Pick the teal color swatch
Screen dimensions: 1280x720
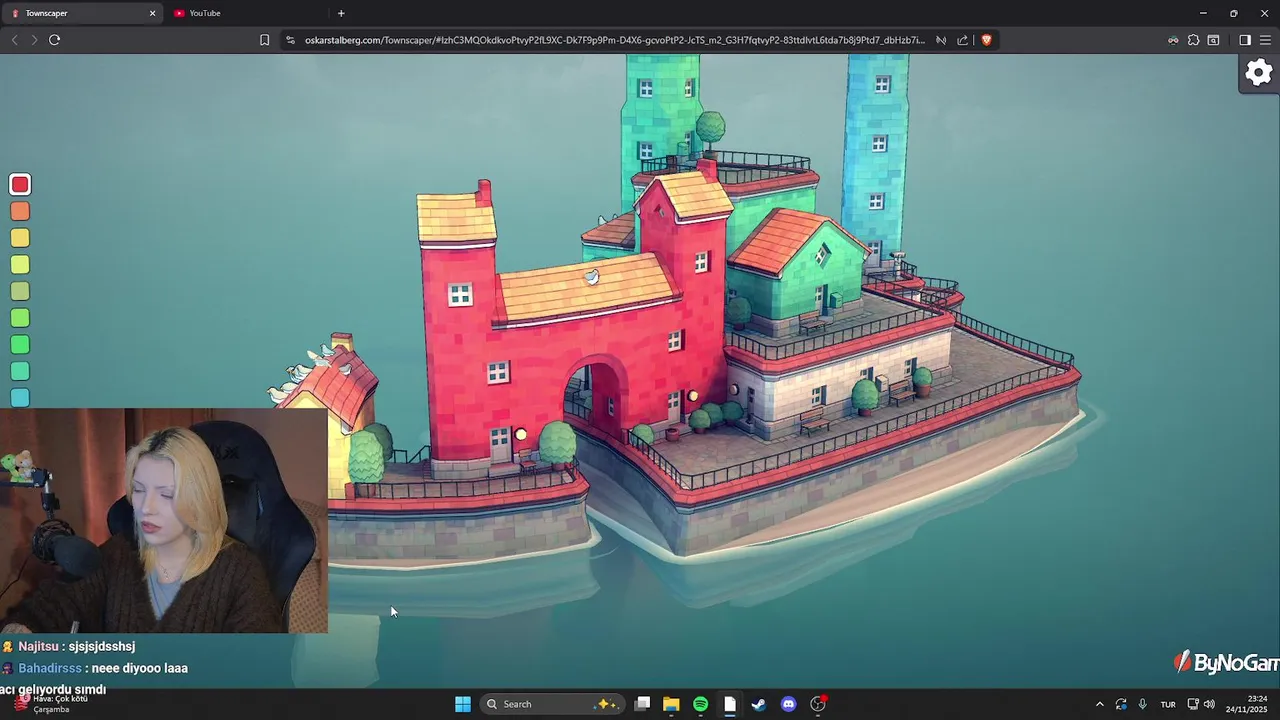click(20, 371)
